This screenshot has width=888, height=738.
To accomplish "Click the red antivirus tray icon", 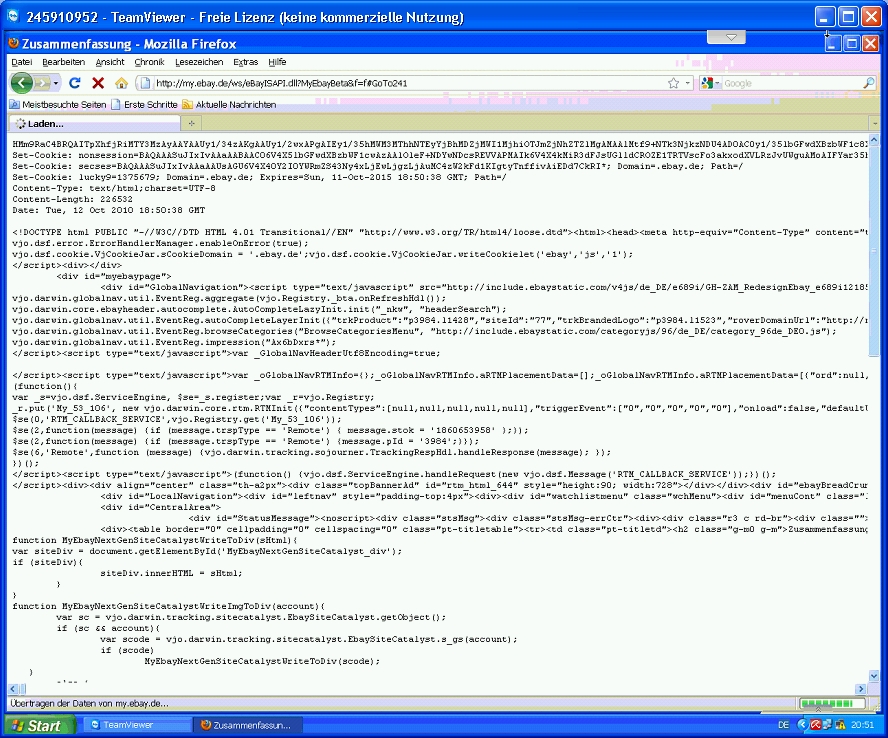I will 816,725.
